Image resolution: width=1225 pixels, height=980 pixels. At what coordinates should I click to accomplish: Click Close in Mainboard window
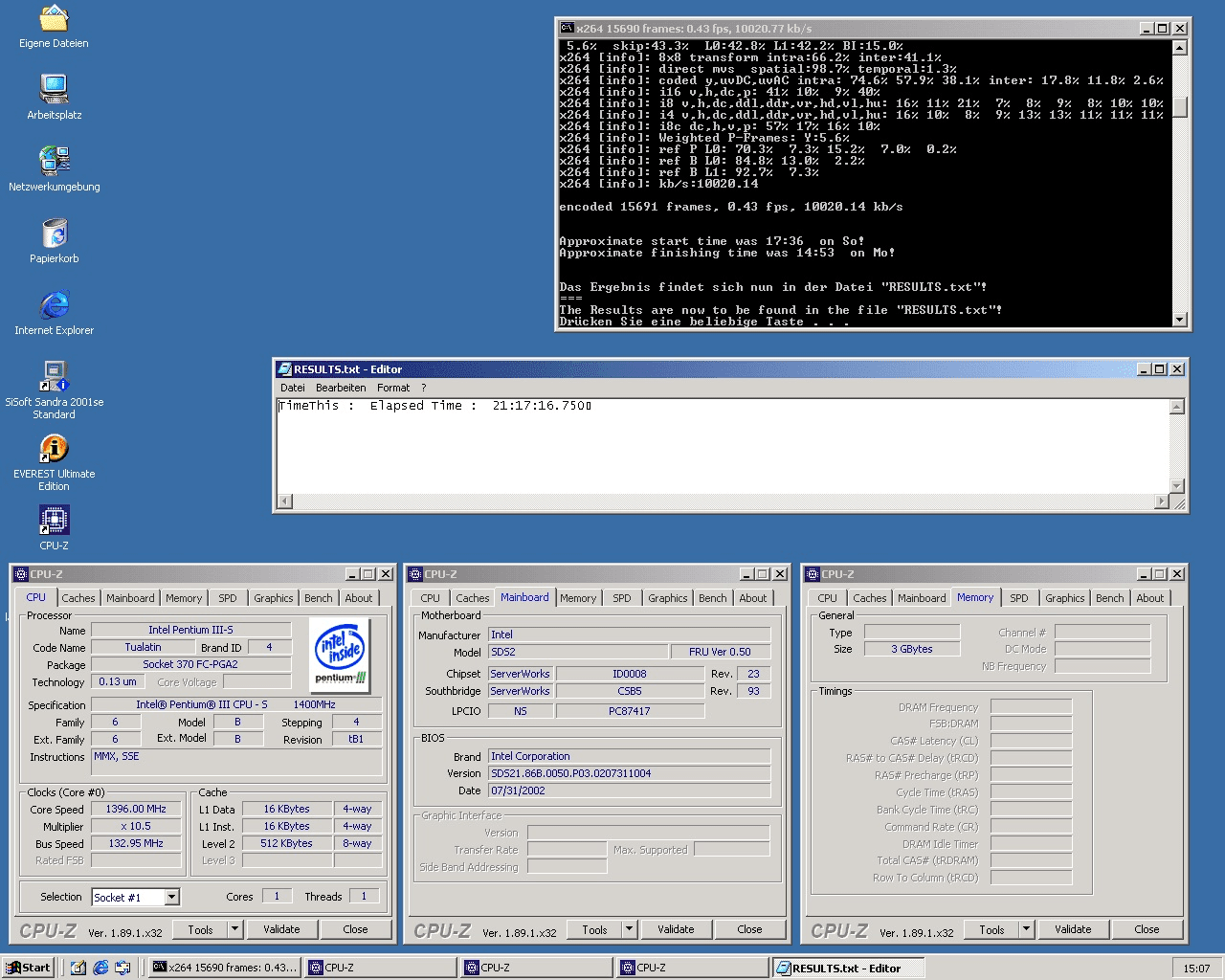tap(749, 929)
